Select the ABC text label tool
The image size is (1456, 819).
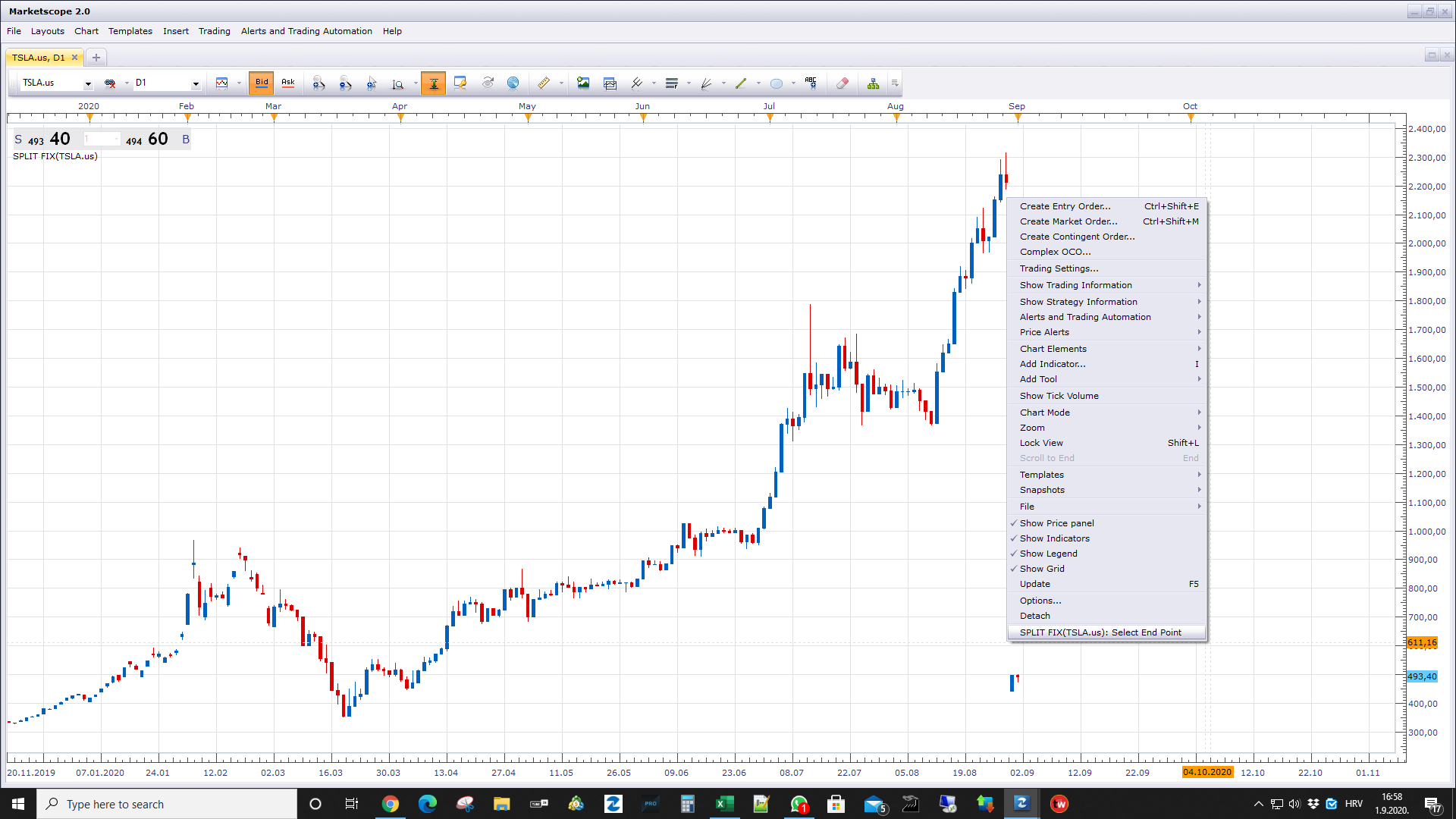tap(811, 83)
